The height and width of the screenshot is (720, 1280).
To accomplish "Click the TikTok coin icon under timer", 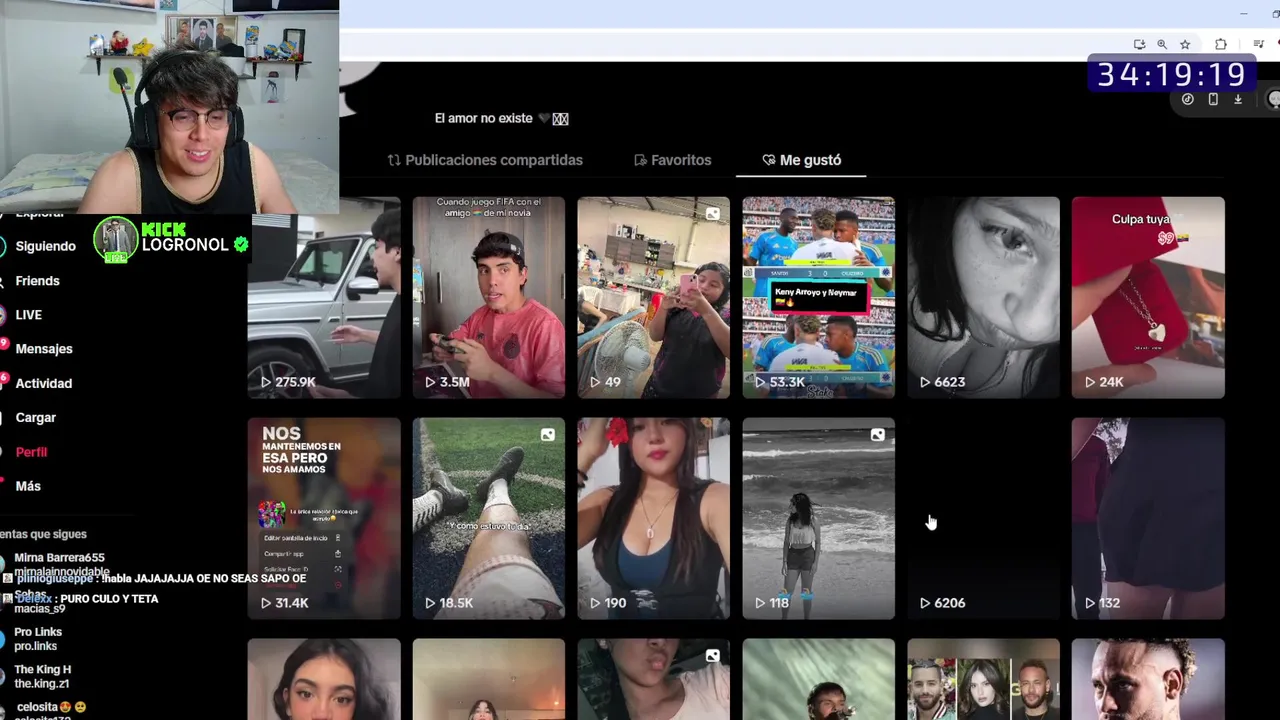I will (x=1188, y=99).
